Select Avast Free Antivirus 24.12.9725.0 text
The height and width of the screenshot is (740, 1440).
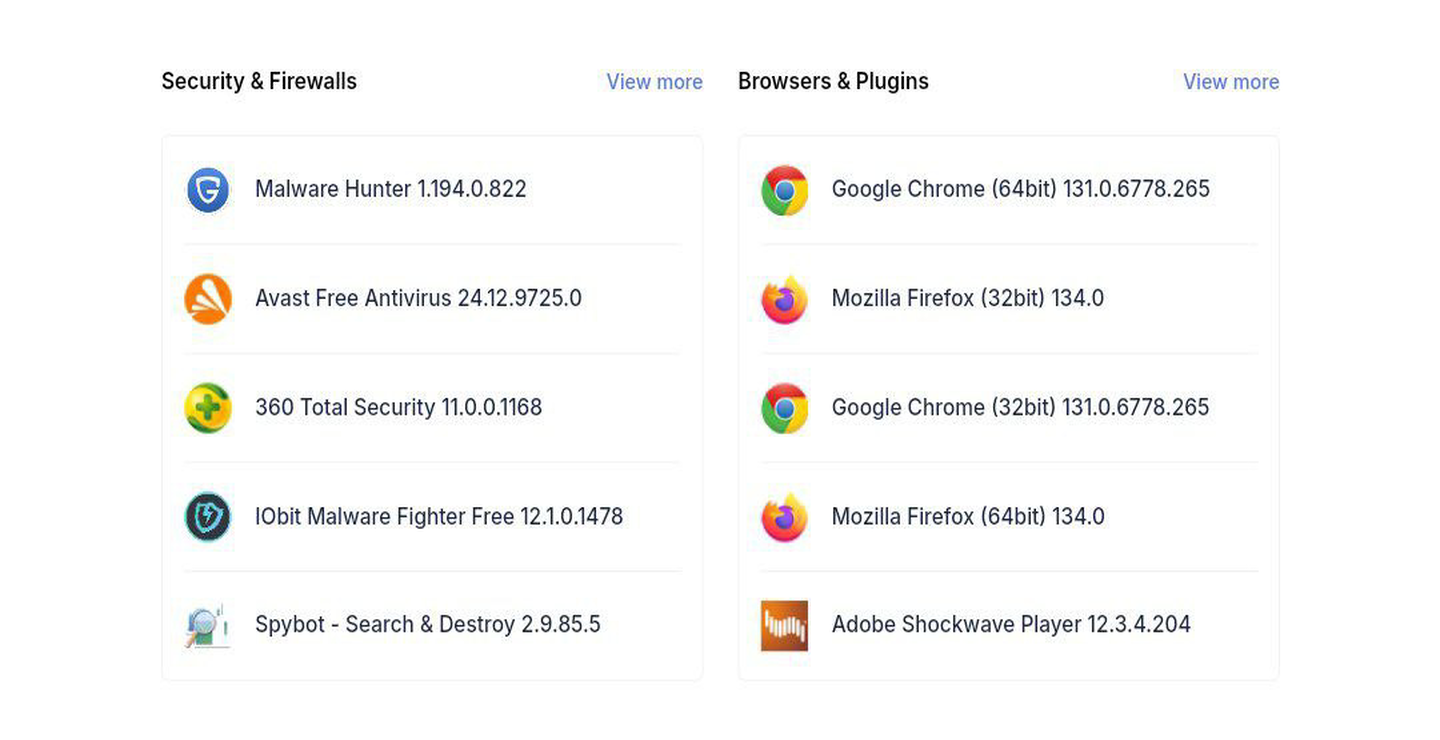(418, 298)
